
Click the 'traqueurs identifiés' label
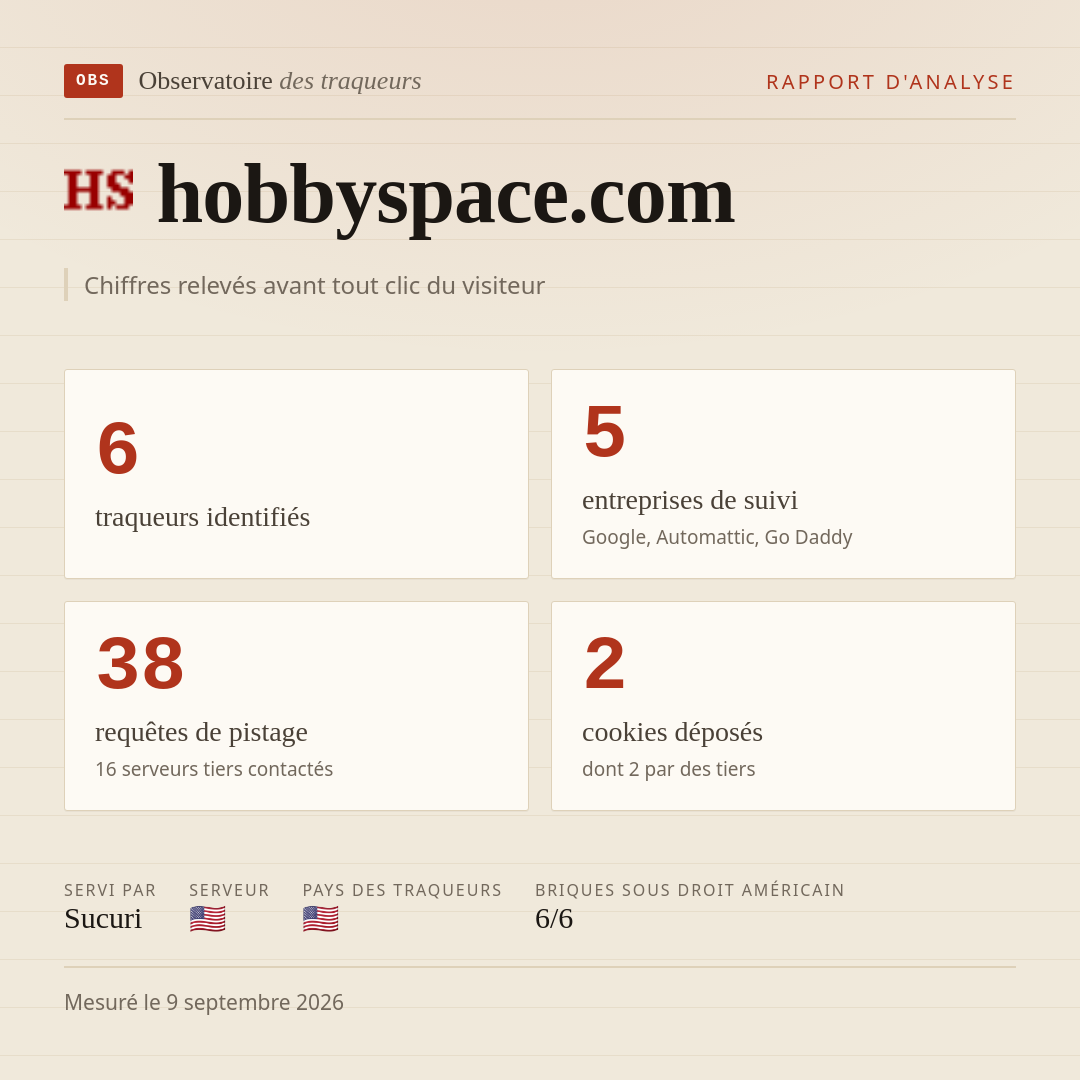click(202, 517)
